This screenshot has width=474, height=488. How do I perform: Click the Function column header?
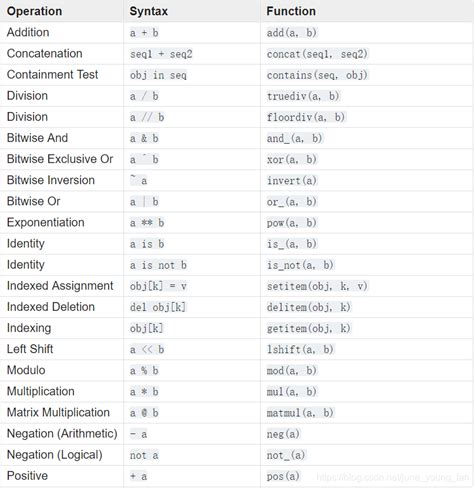[291, 11]
